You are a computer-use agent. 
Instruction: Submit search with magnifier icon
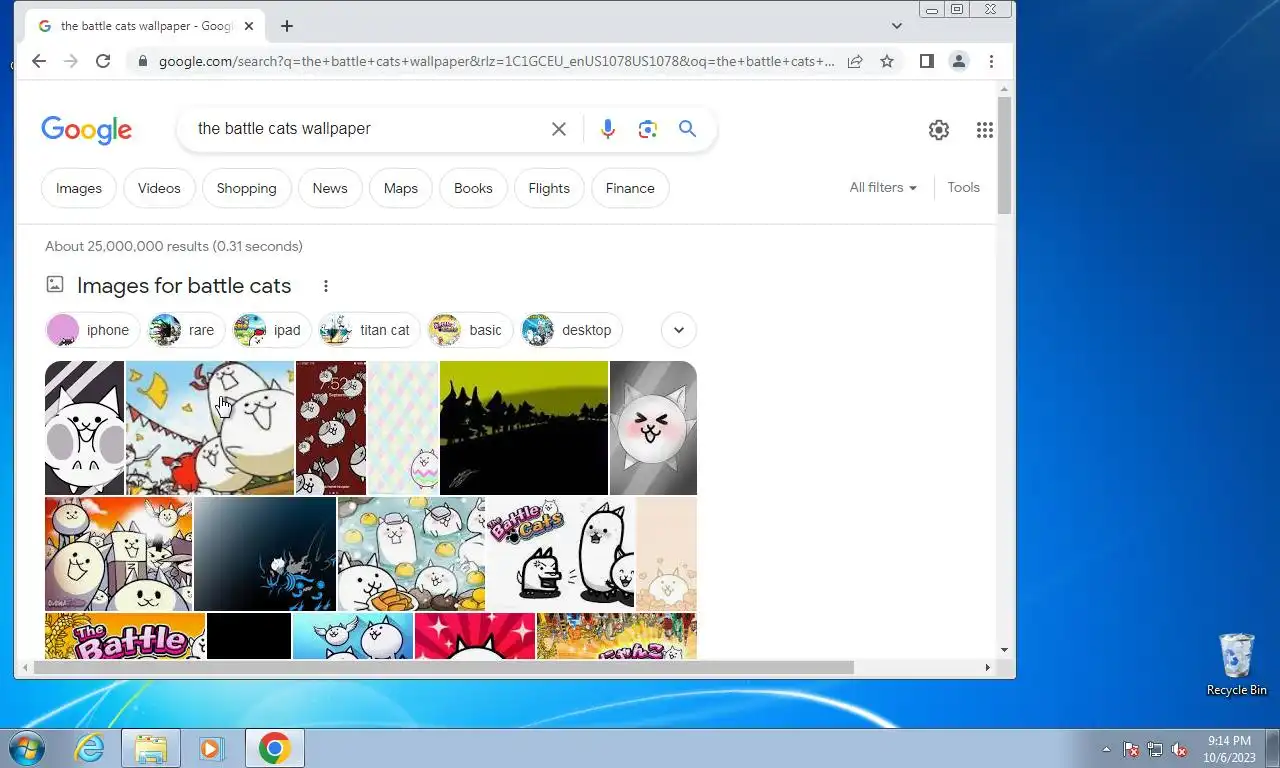(687, 129)
